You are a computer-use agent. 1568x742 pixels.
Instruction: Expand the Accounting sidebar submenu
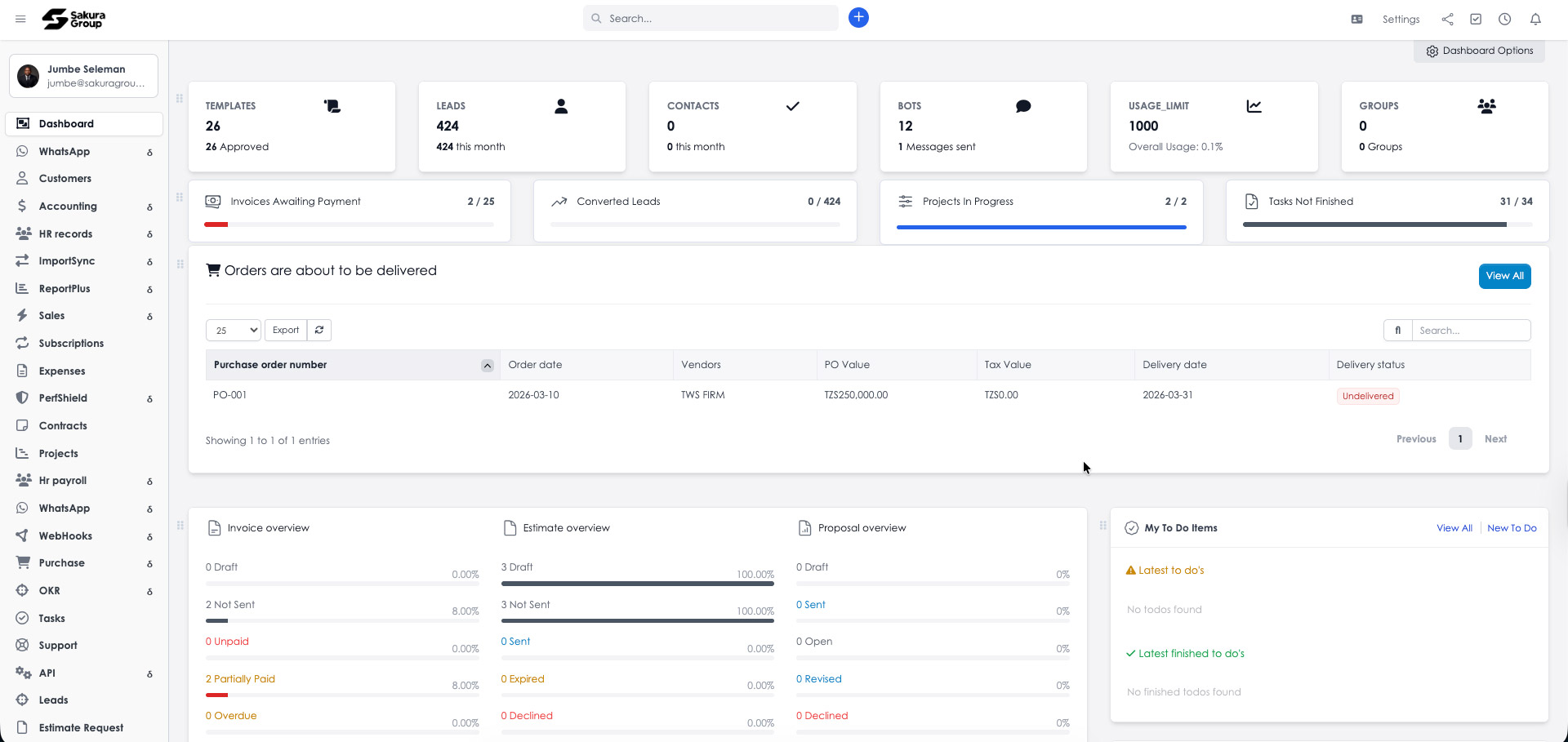point(149,207)
